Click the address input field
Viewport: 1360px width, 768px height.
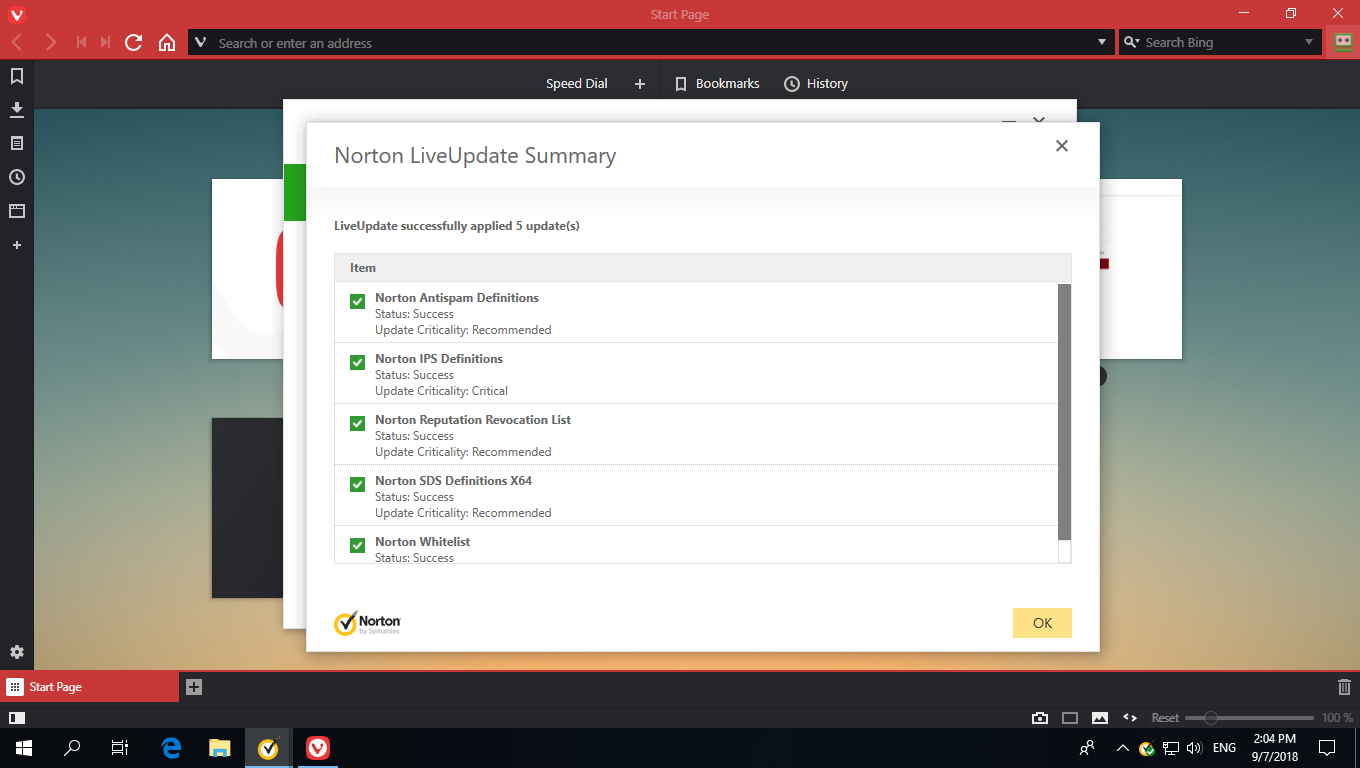653,43
